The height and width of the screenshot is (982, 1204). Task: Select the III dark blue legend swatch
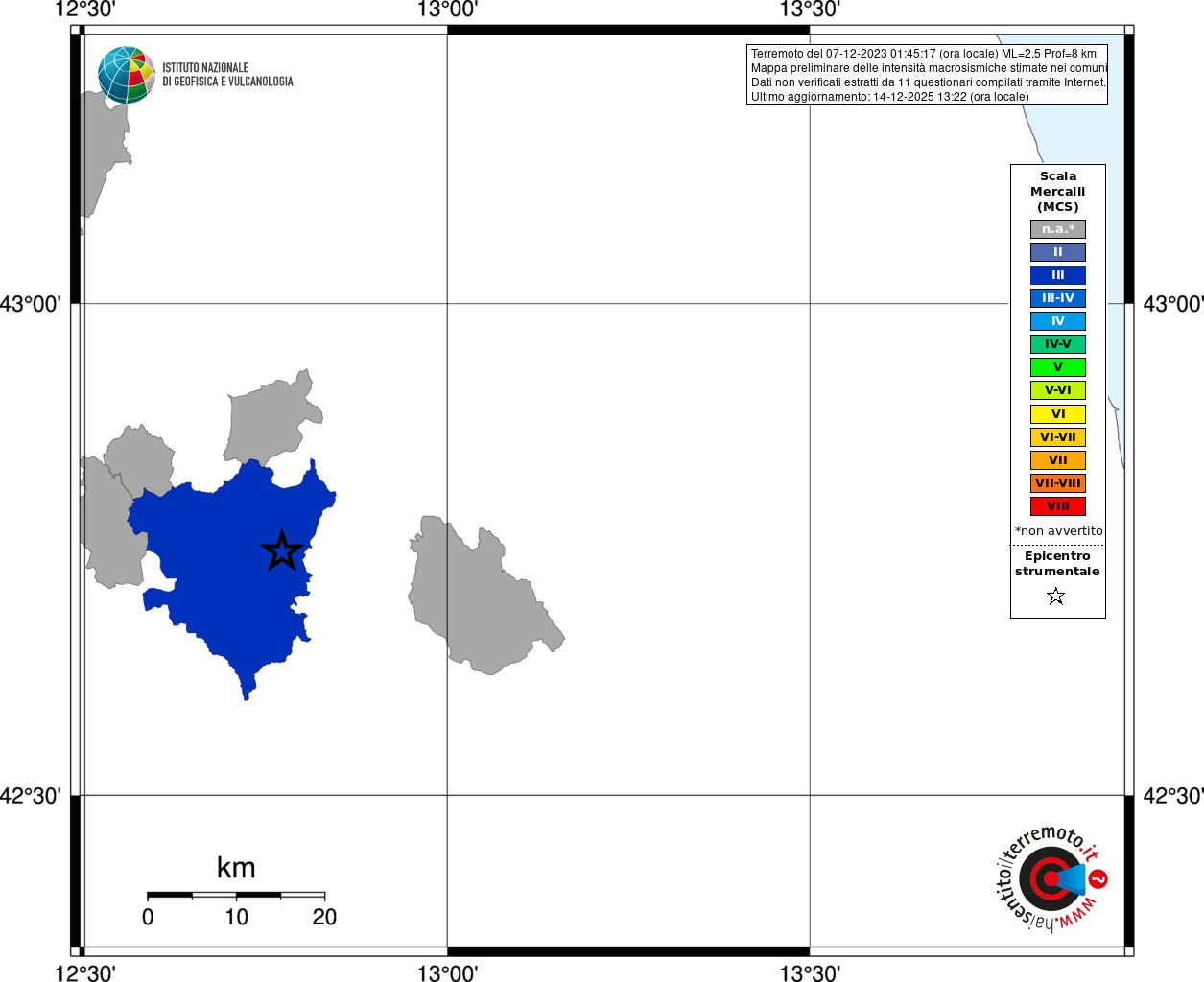pyautogui.click(x=1058, y=275)
